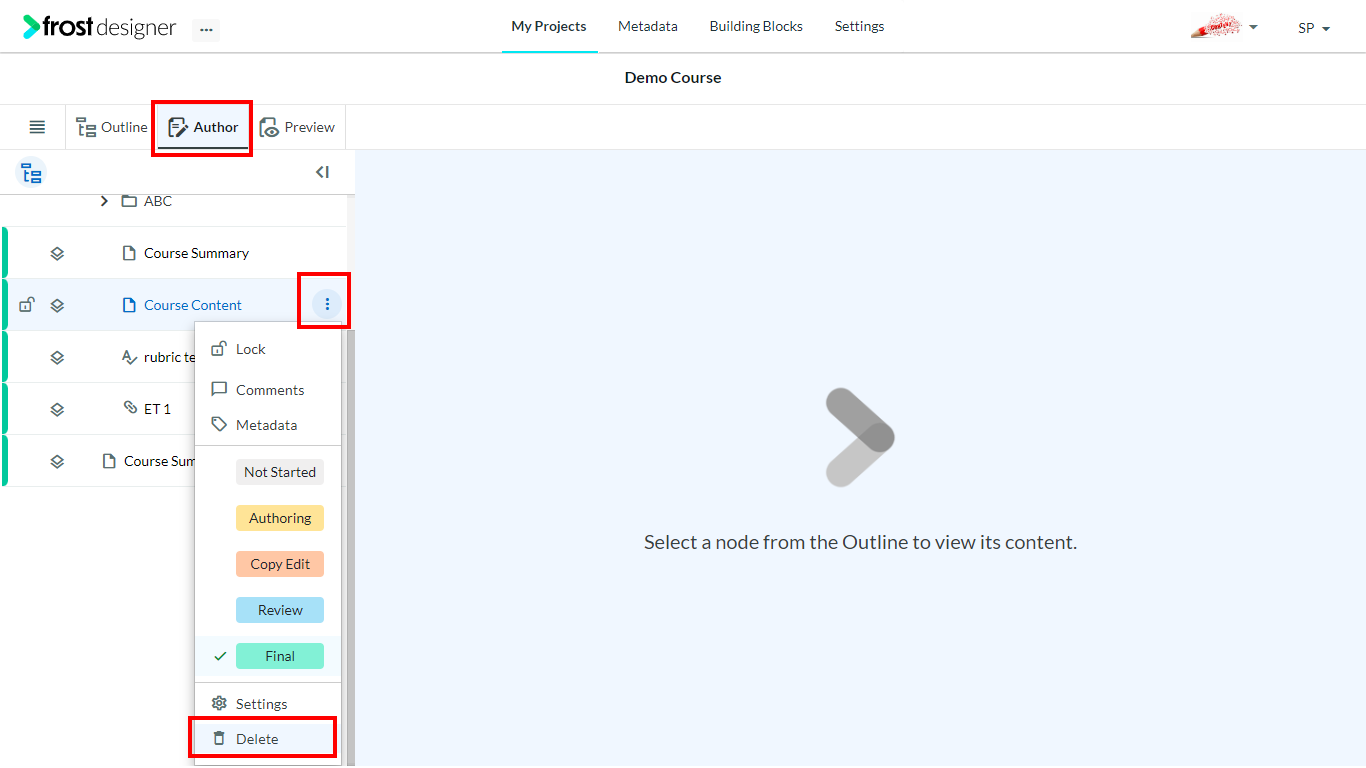Click the outline panel vertical scrollbar

[351, 547]
